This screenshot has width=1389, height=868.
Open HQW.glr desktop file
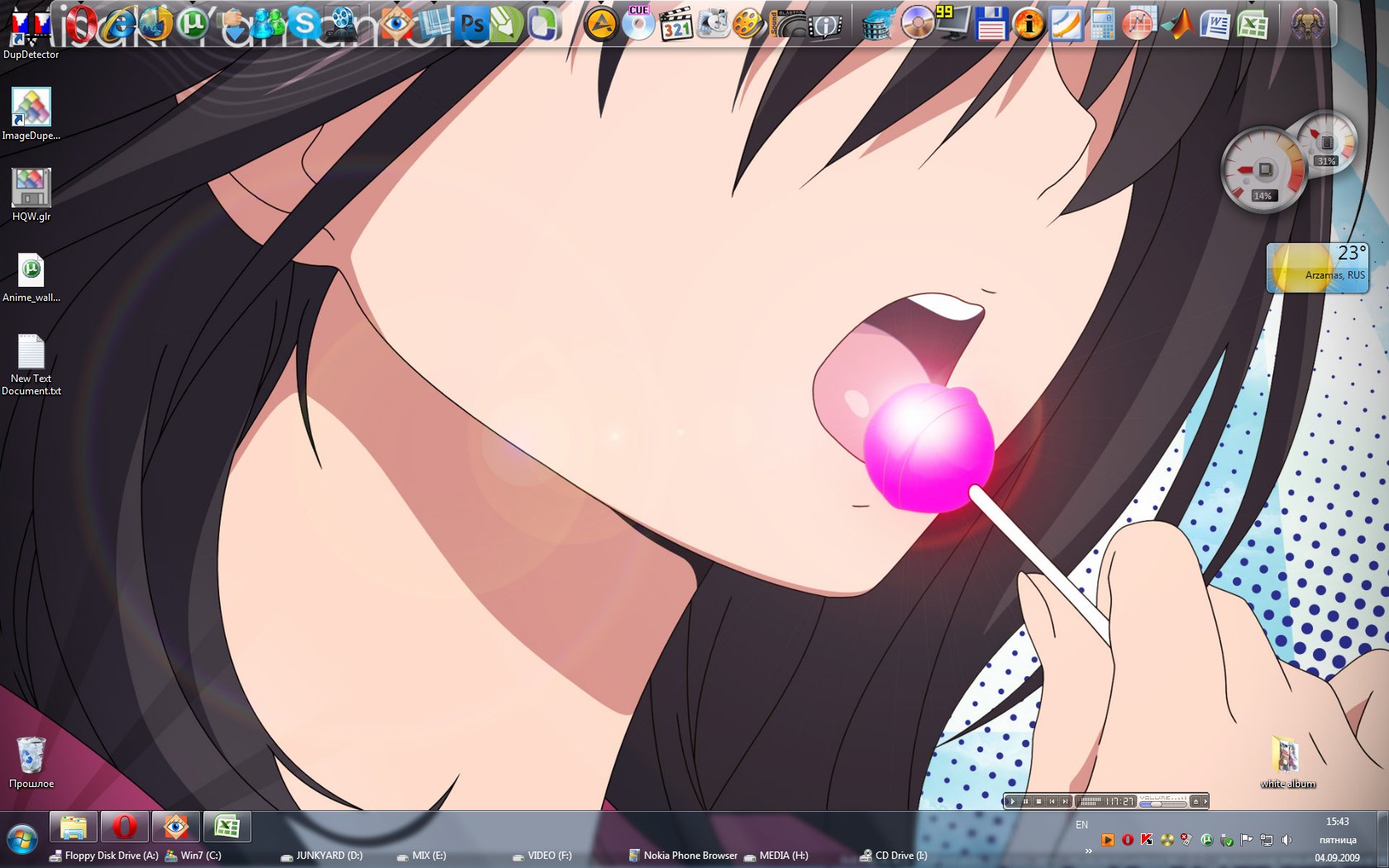(x=31, y=195)
